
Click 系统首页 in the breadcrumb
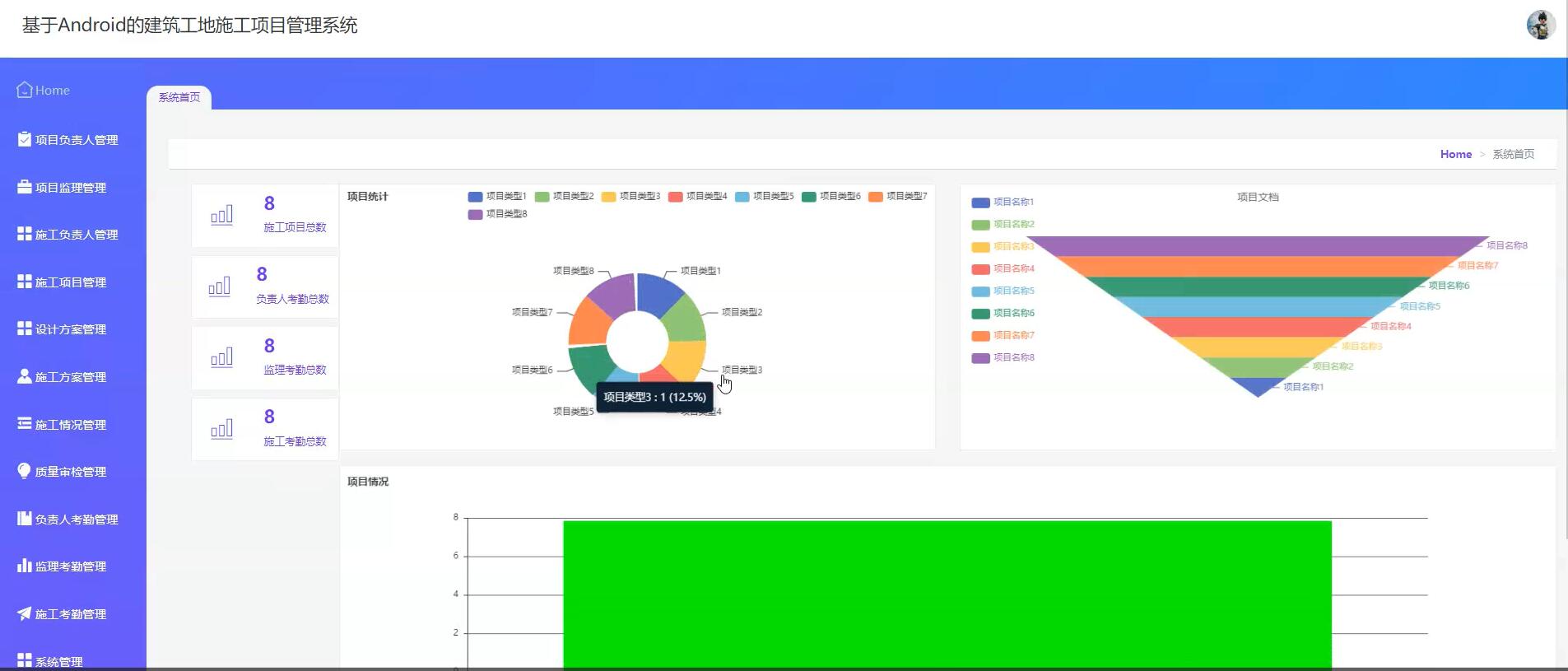click(1513, 154)
